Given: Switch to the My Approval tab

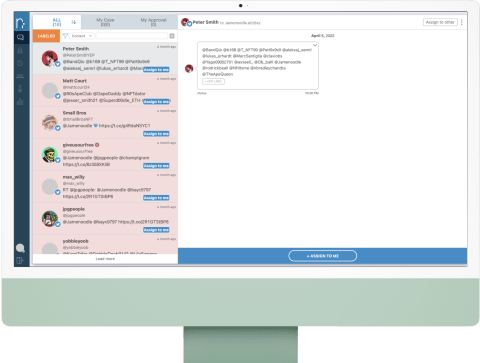Looking at the screenshot, I should coord(153,22).
